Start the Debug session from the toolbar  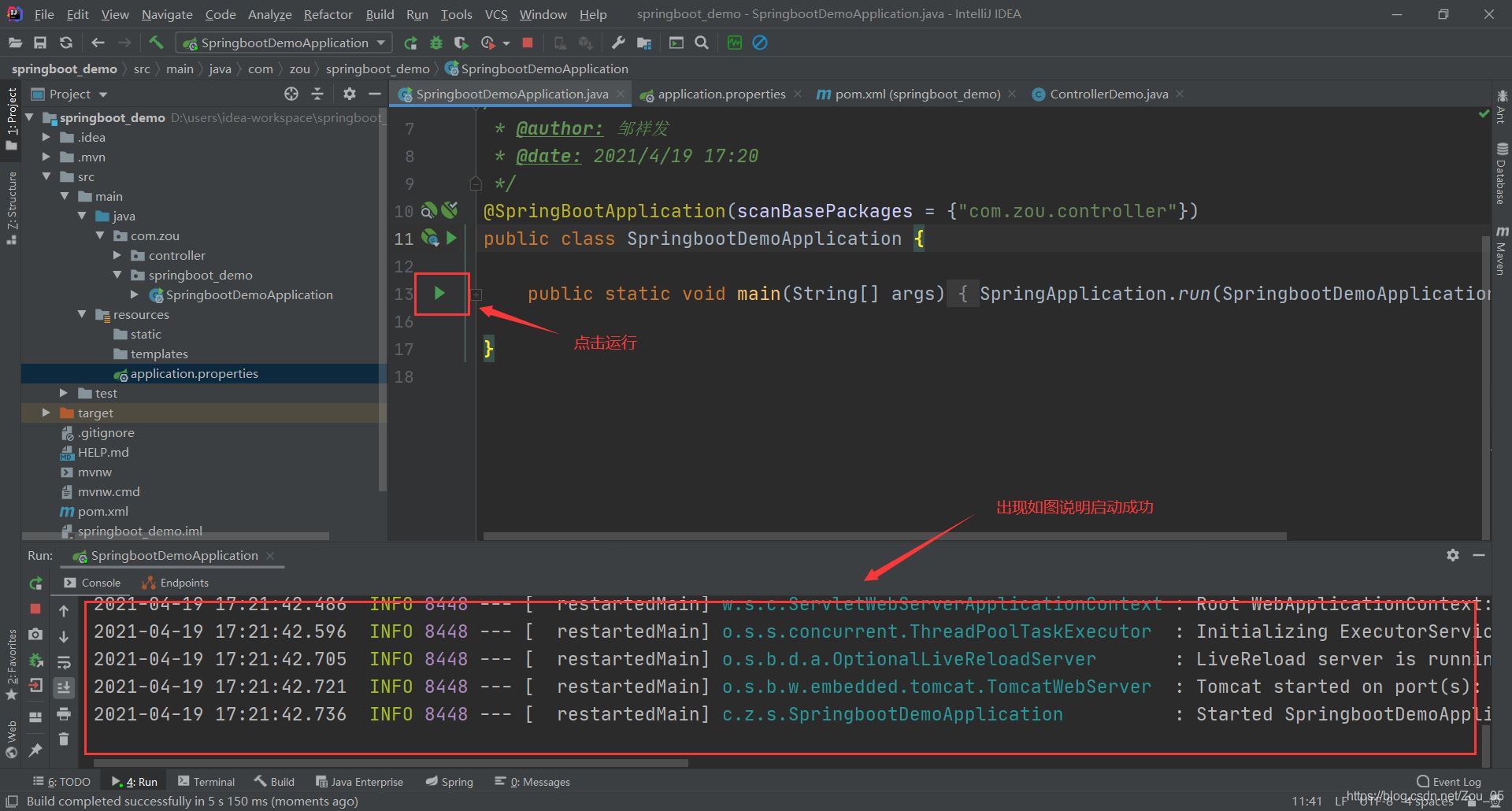436,43
